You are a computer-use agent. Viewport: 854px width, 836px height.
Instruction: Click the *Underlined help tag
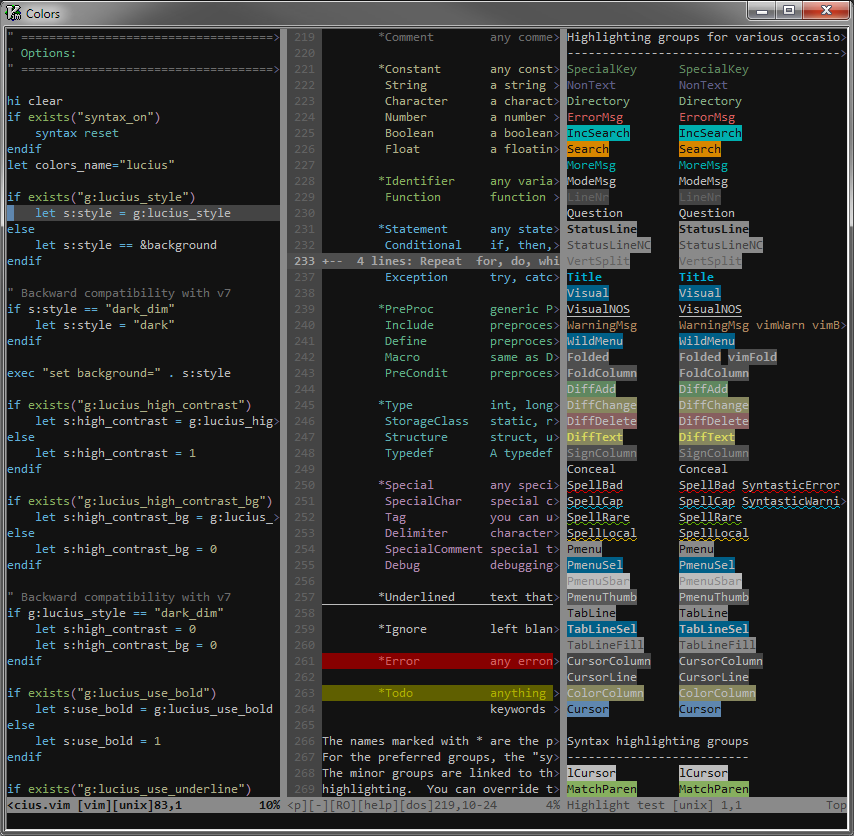pyautogui.click(x=416, y=597)
